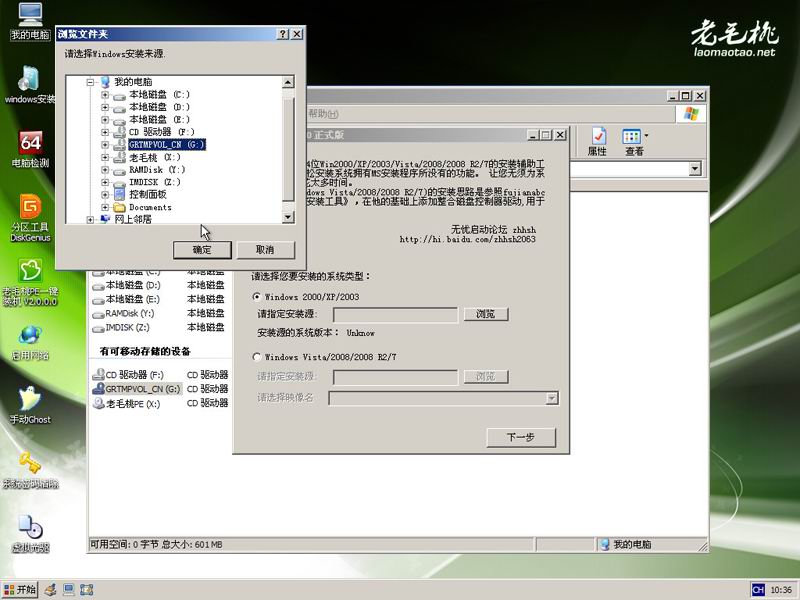This screenshot has width=800, height=600.
Task: Expand the Control Panel tree node
Action: pyautogui.click(x=105, y=194)
